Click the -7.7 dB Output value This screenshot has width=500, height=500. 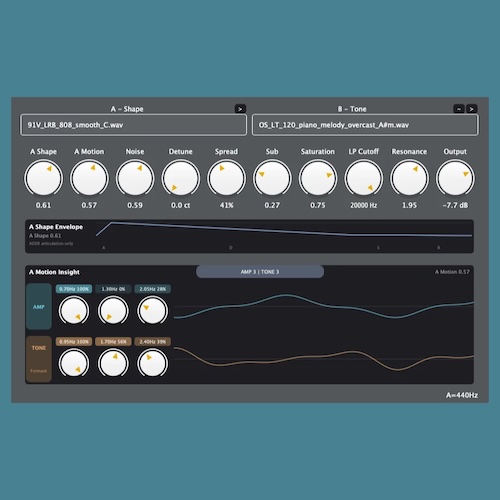coord(455,205)
